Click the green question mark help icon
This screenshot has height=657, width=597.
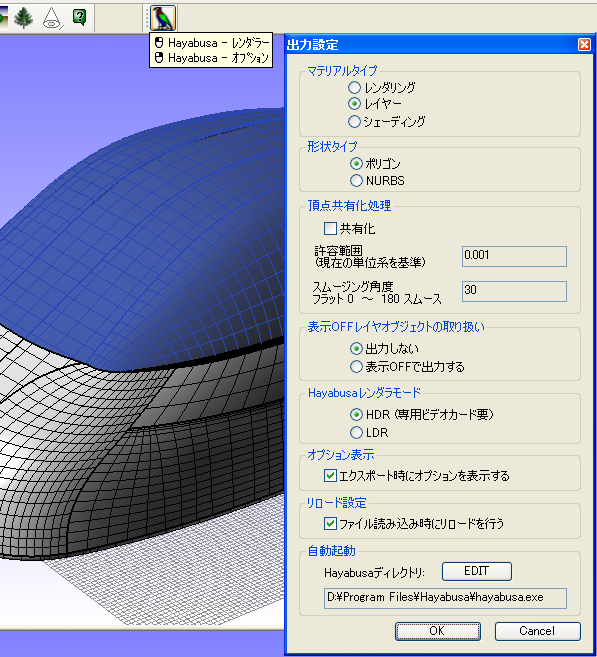[x=79, y=17]
